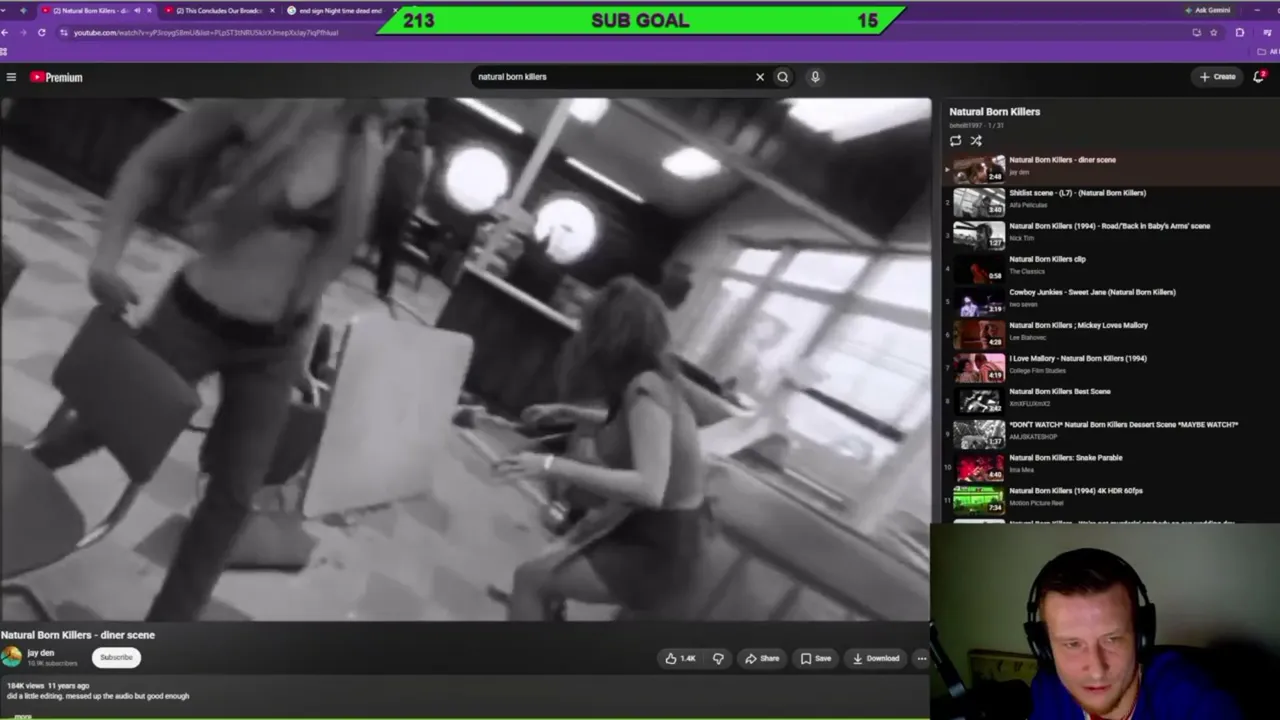Open browser extensions puzzle icon
Viewport: 1280px width, 720px height.
(x=1240, y=32)
